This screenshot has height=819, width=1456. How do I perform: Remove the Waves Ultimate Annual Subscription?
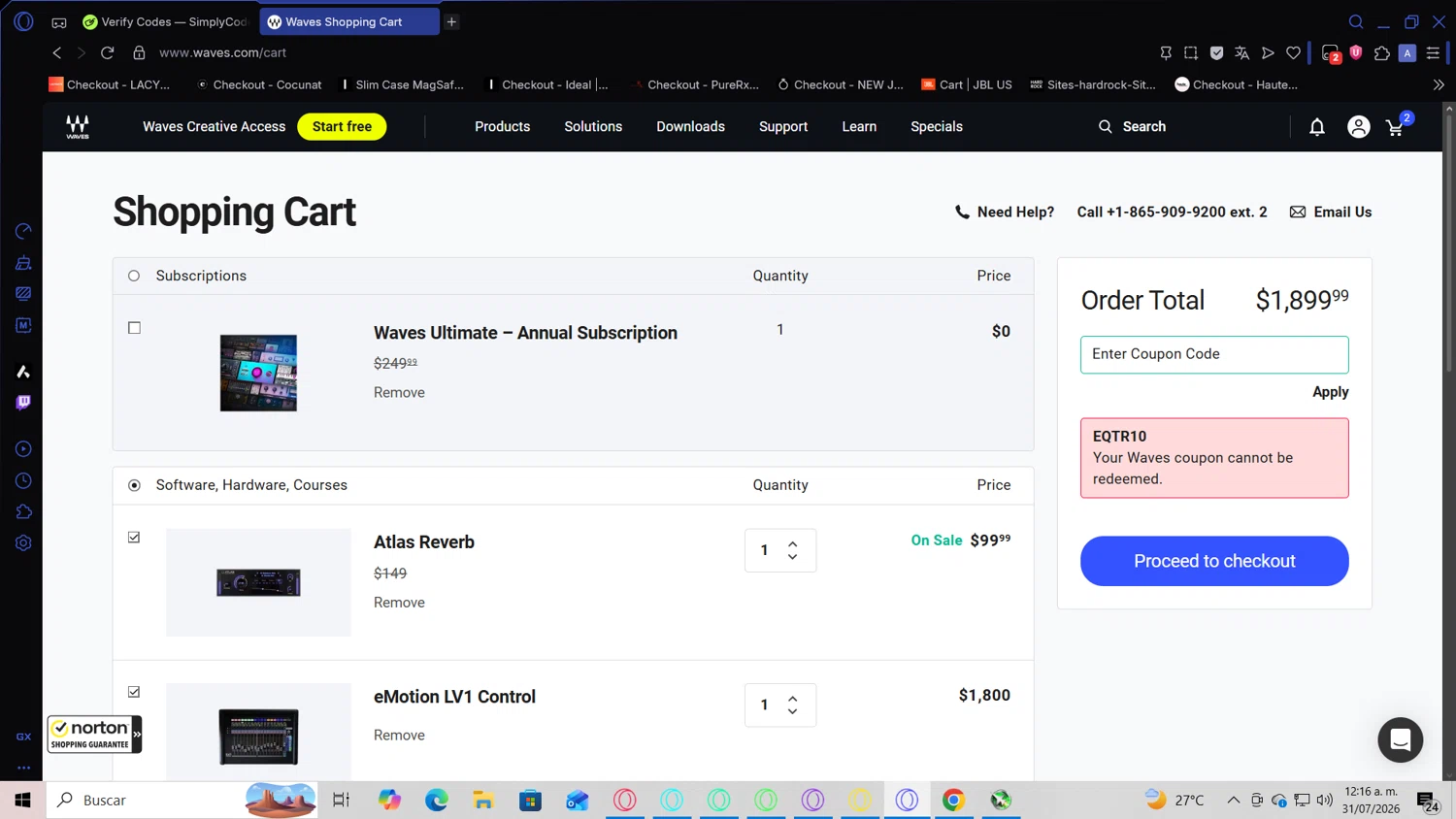pyautogui.click(x=399, y=392)
